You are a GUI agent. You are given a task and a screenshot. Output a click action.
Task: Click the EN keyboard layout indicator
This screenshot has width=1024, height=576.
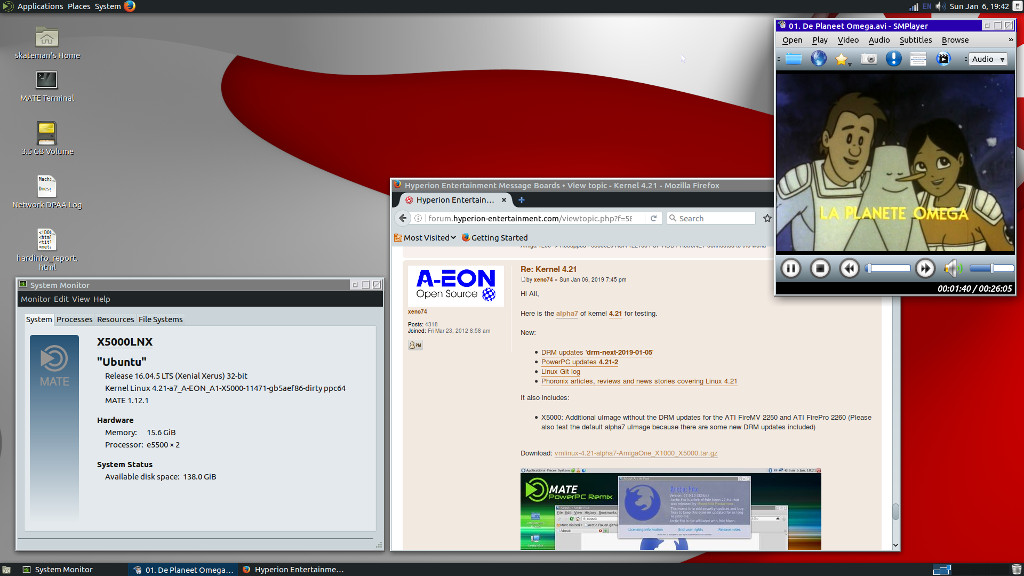[927, 7]
